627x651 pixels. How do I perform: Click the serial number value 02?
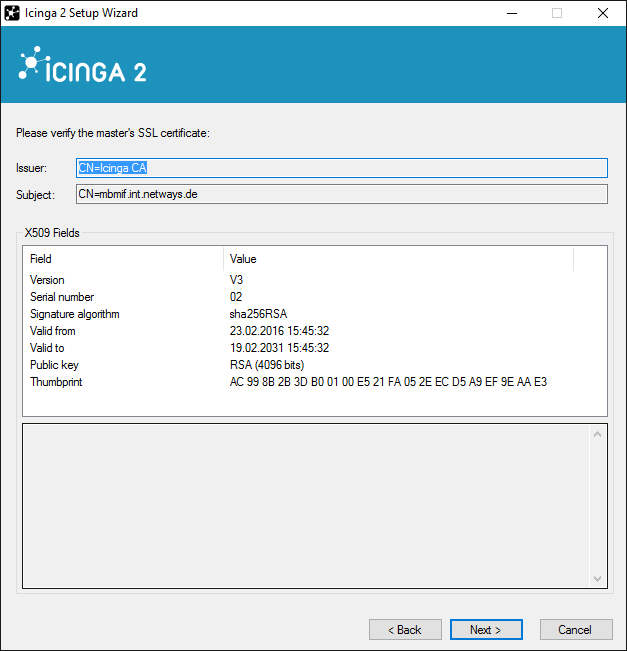[236, 297]
